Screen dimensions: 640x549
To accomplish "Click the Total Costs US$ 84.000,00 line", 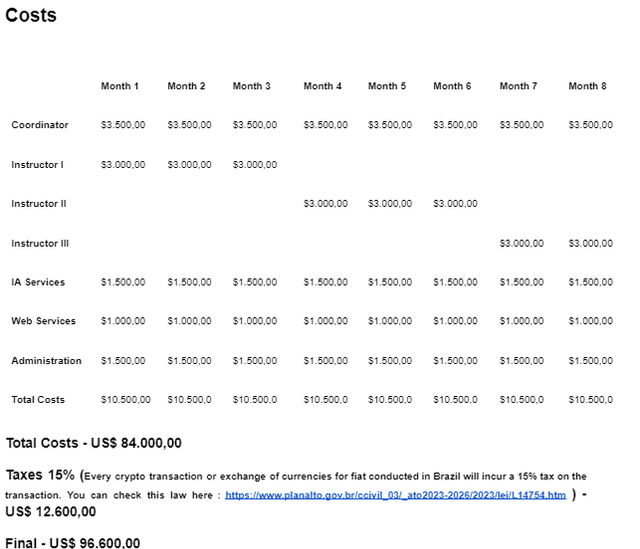I will 93,443.
